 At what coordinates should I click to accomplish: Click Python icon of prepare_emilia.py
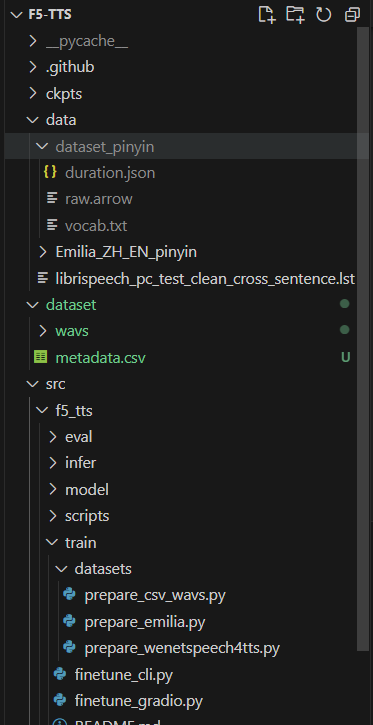pyautogui.click(x=69, y=621)
